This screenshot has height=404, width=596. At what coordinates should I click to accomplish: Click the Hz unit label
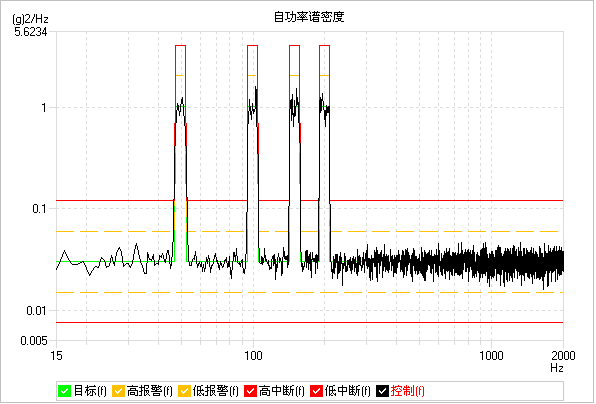[x=557, y=368]
